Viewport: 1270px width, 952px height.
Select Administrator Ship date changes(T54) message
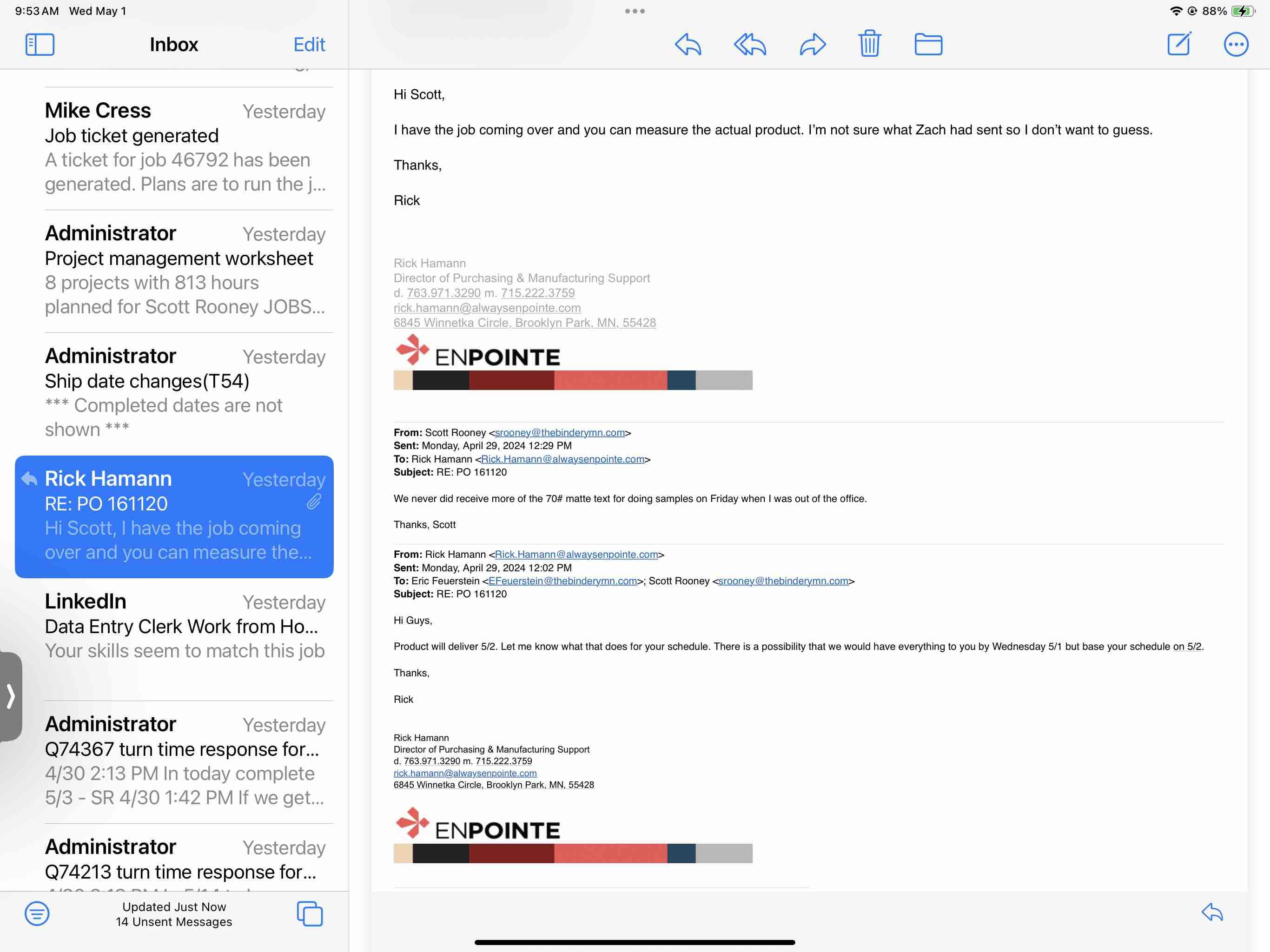pyautogui.click(x=185, y=393)
